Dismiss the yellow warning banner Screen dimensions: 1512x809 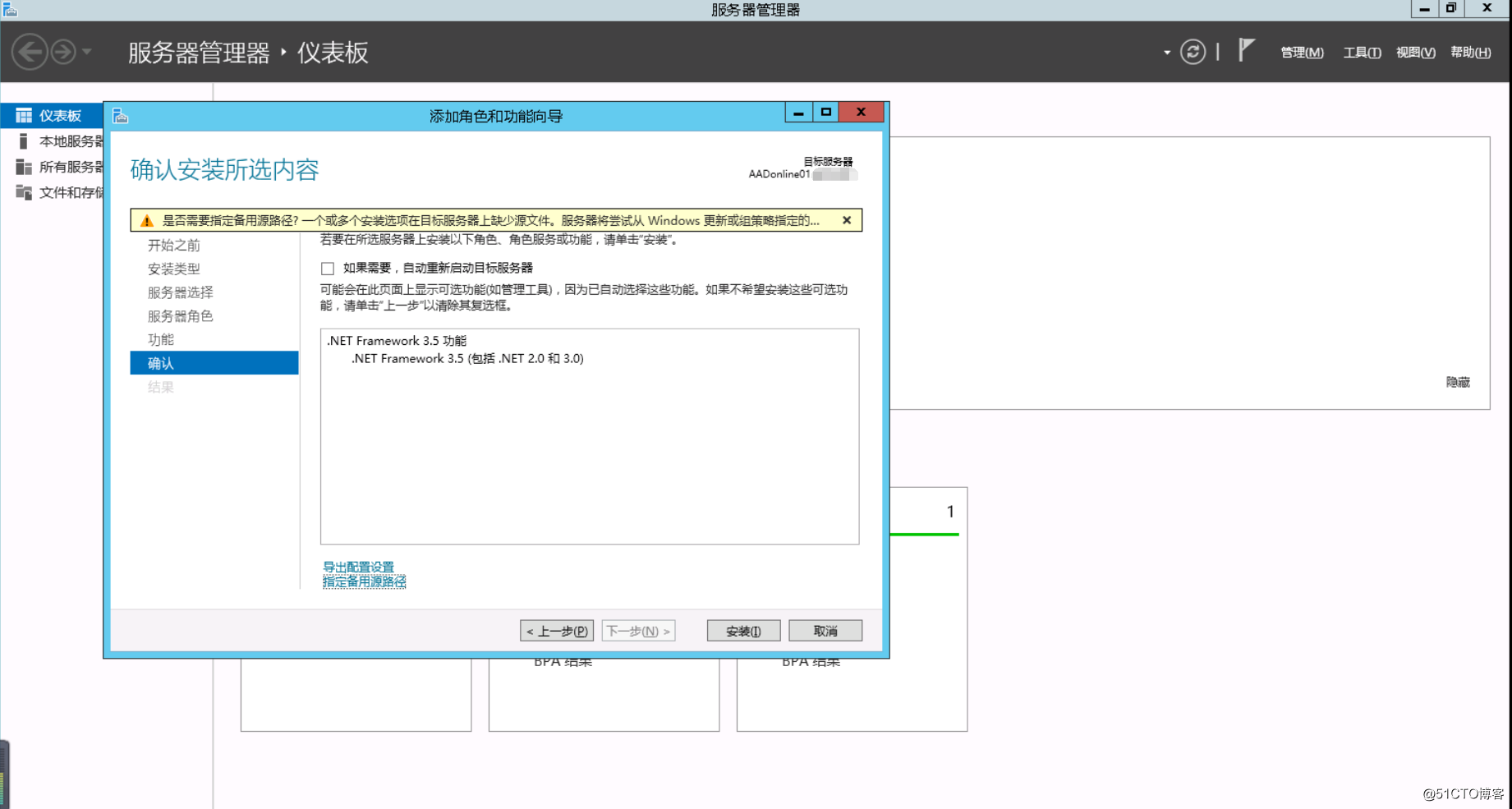pyautogui.click(x=847, y=220)
